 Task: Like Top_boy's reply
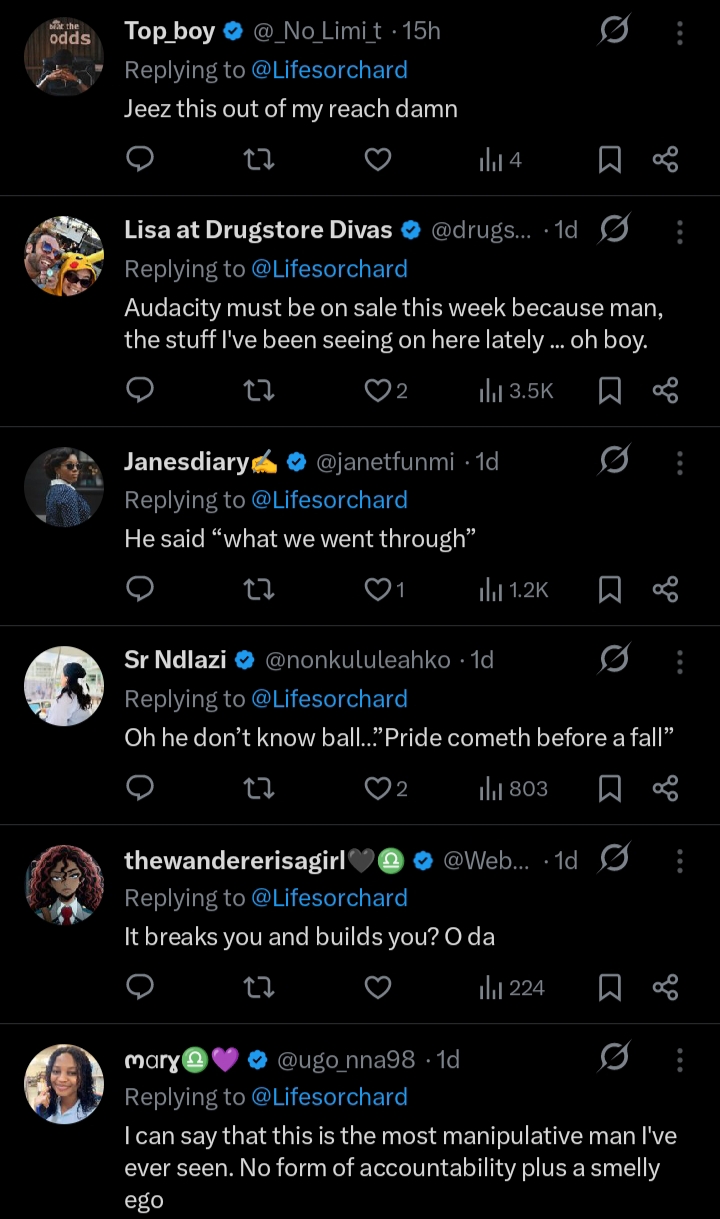click(377, 159)
